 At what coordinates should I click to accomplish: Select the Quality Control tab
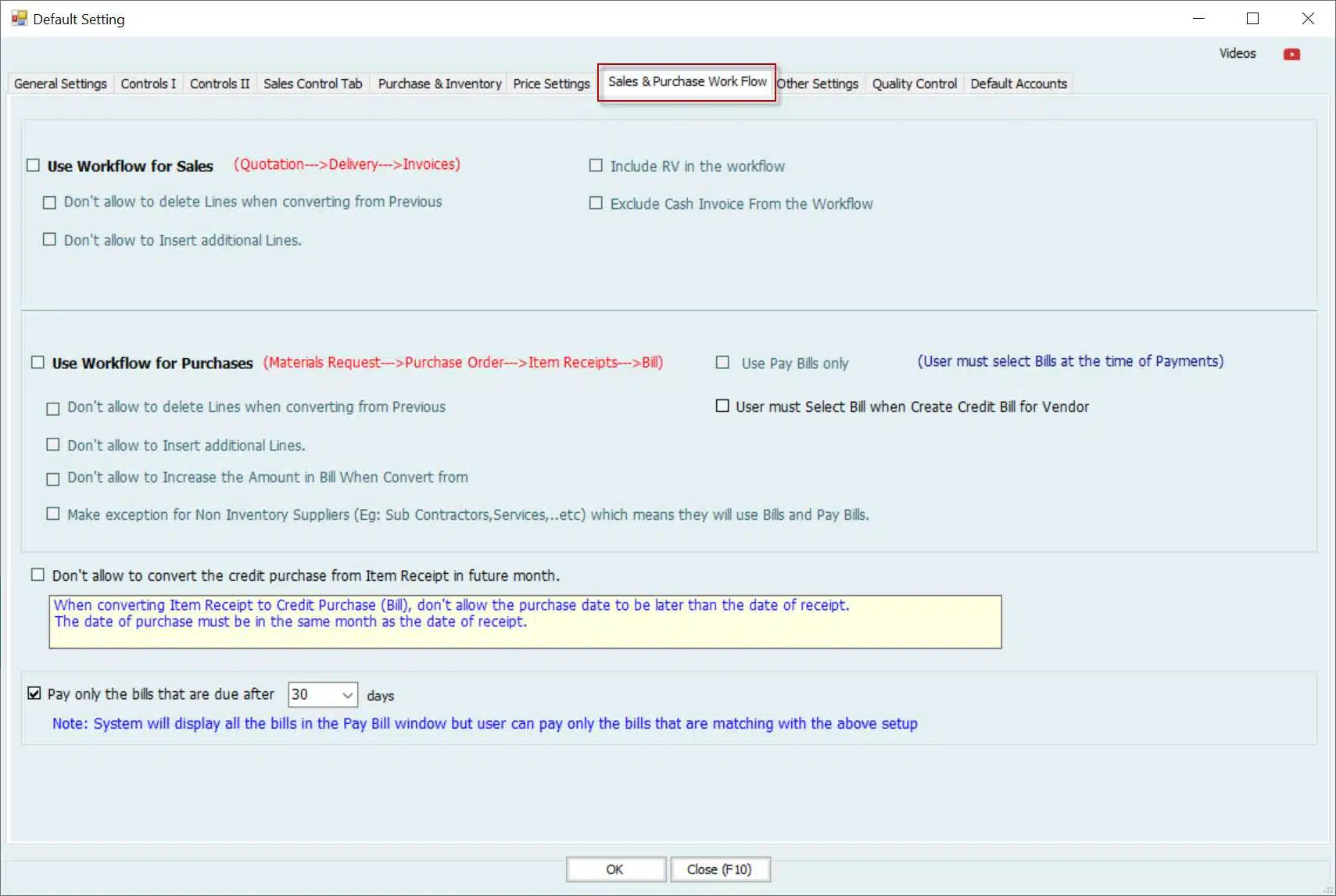pos(914,84)
